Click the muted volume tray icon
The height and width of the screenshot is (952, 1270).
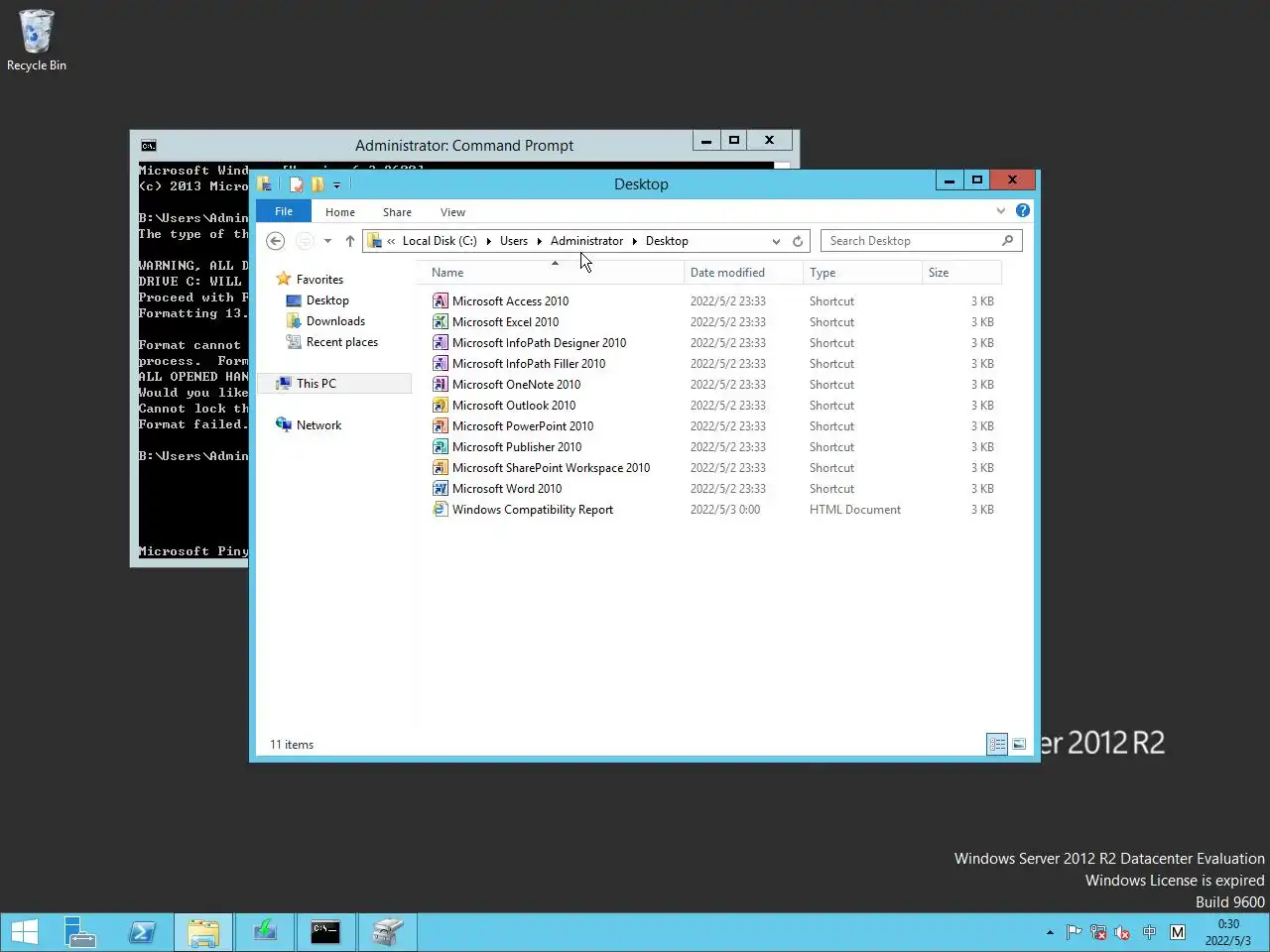click(1123, 932)
